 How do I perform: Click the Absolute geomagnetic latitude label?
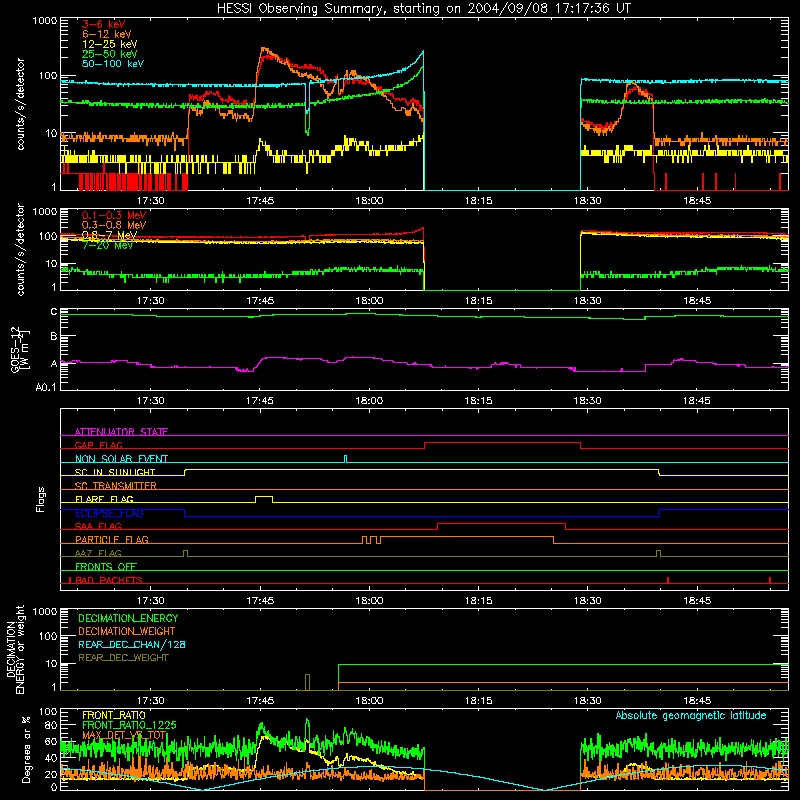691,715
